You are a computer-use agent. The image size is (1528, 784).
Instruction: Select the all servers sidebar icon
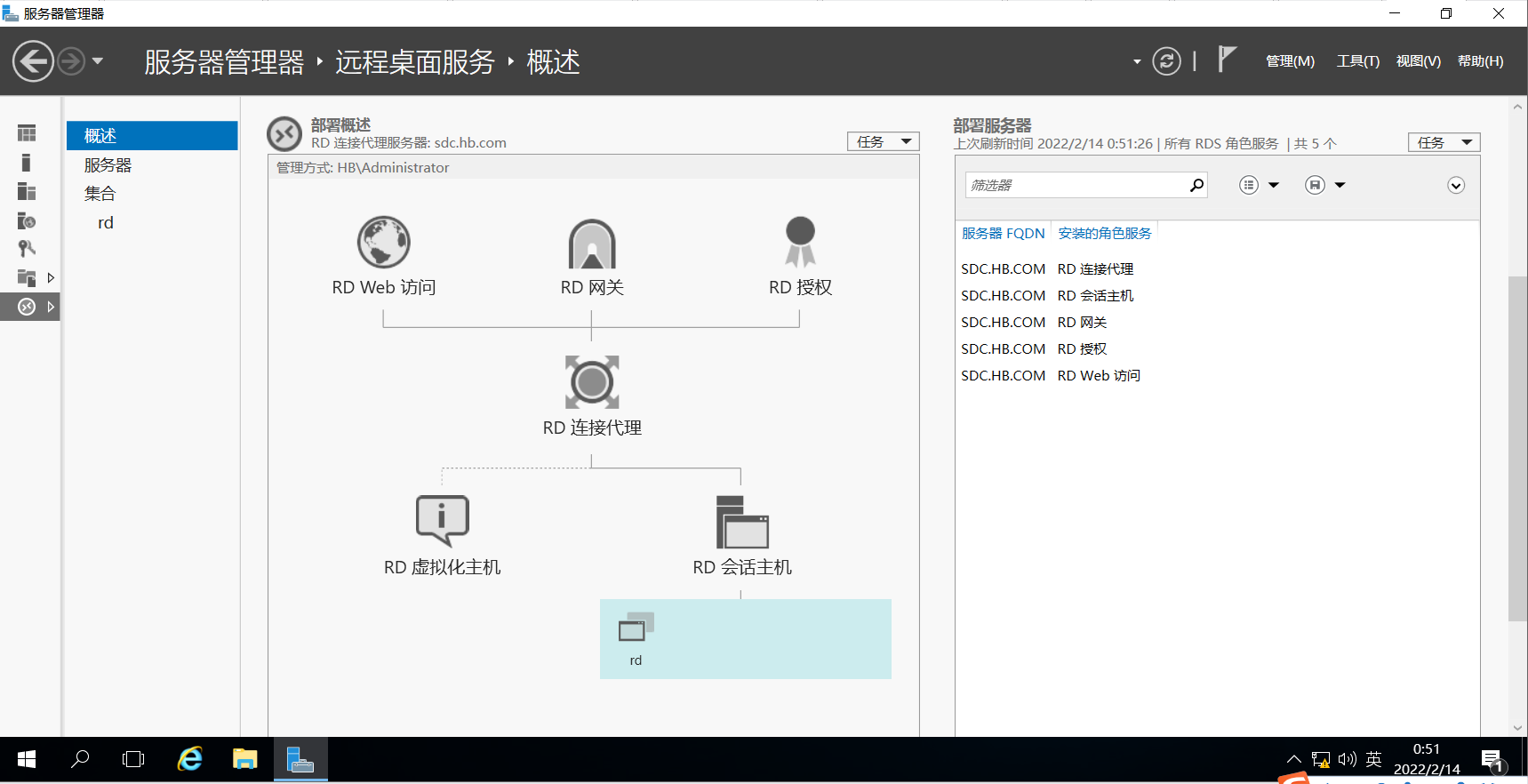[27, 192]
